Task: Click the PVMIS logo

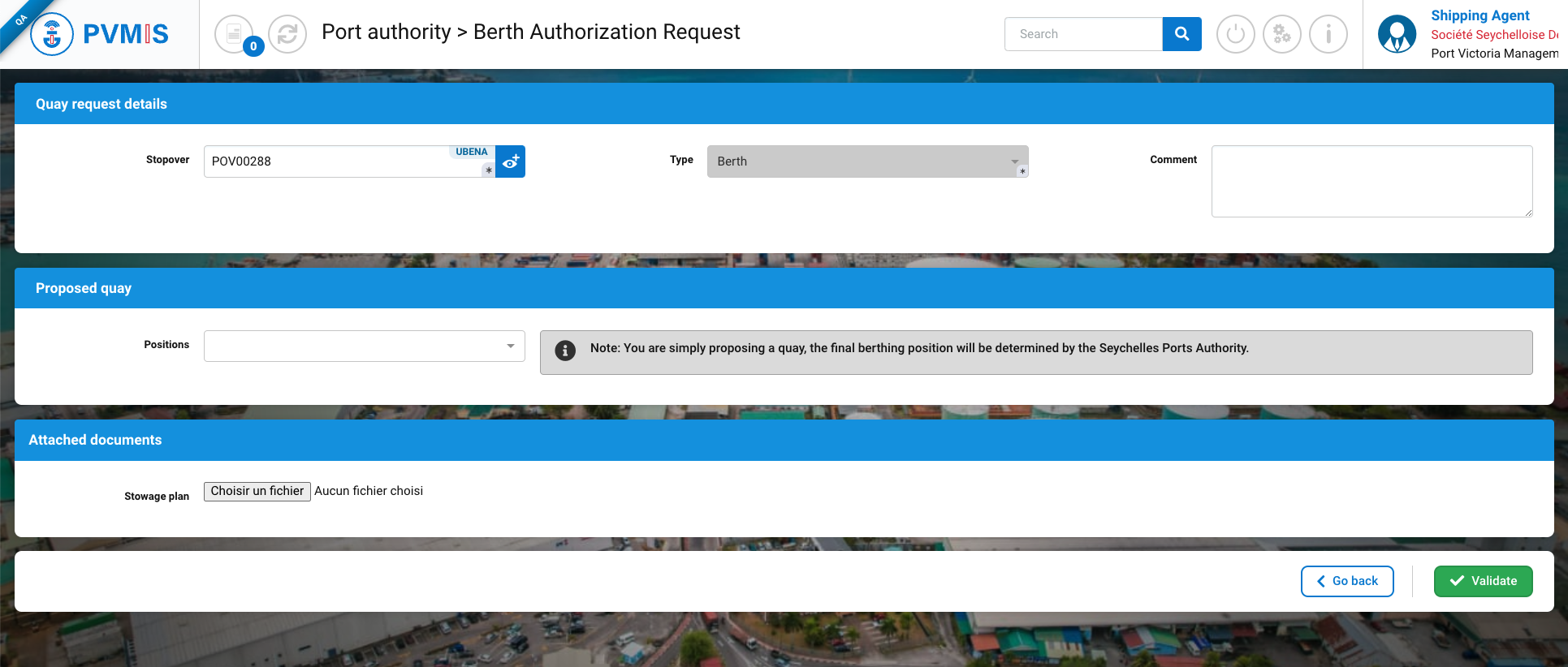Action: tap(99, 34)
